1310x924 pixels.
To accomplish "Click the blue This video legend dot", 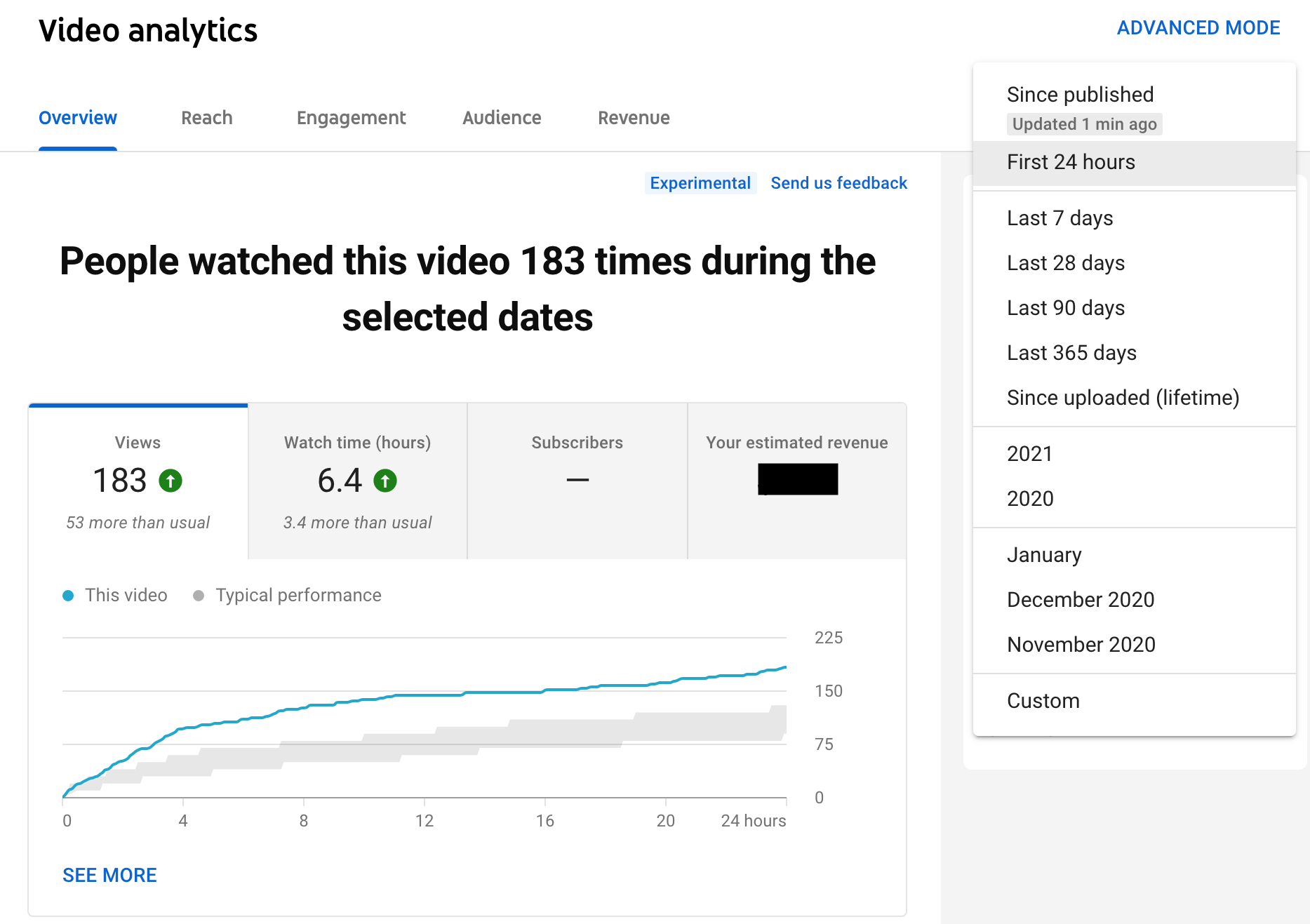I will click(x=68, y=596).
